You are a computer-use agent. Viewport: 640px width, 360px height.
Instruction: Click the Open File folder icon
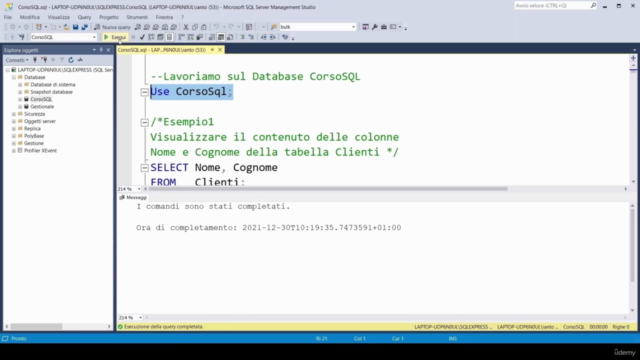(x=66, y=27)
